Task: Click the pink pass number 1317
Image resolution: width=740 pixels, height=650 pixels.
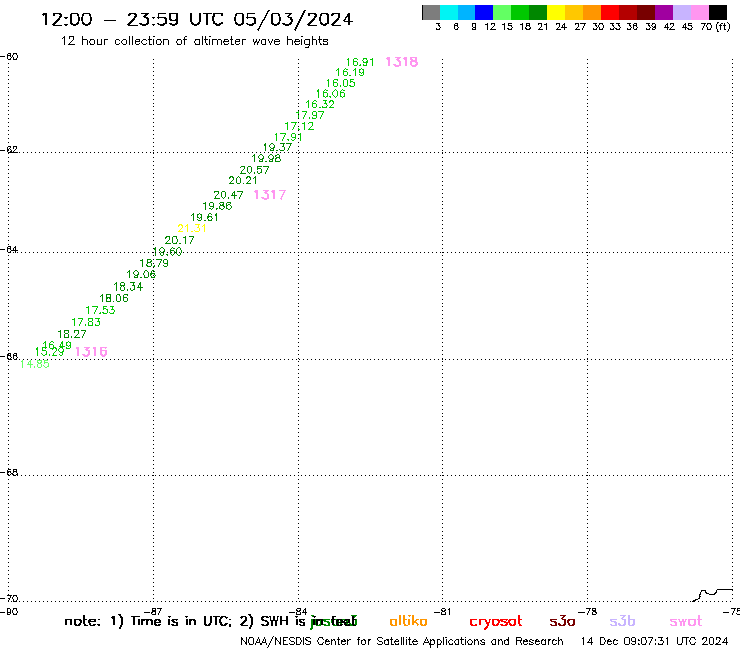Action: click(270, 195)
